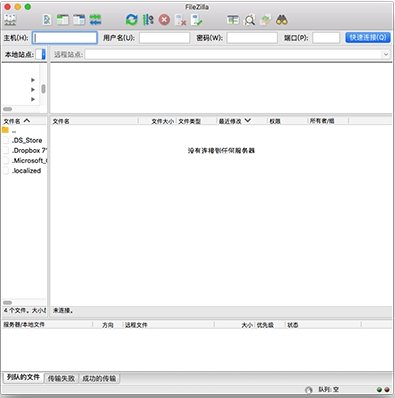The width and height of the screenshot is (395, 398).
Task: Click the 没有连接到任何服务器 message
Action: pyautogui.click(x=221, y=151)
